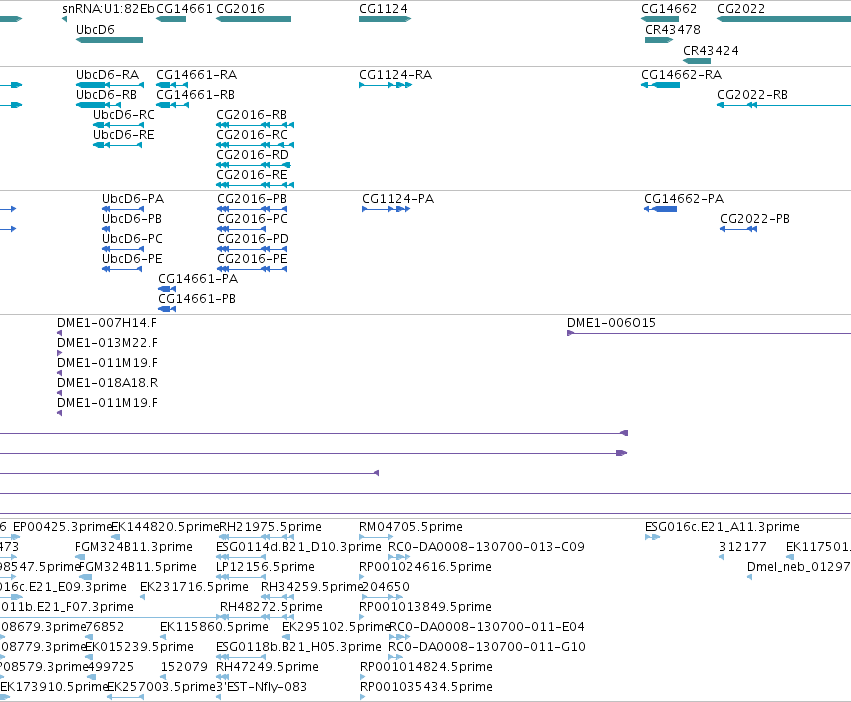Select the ESG016c.E21_A11.3prime EST label
Image resolution: width=851 pixels, height=702 pixels.
coord(722,527)
